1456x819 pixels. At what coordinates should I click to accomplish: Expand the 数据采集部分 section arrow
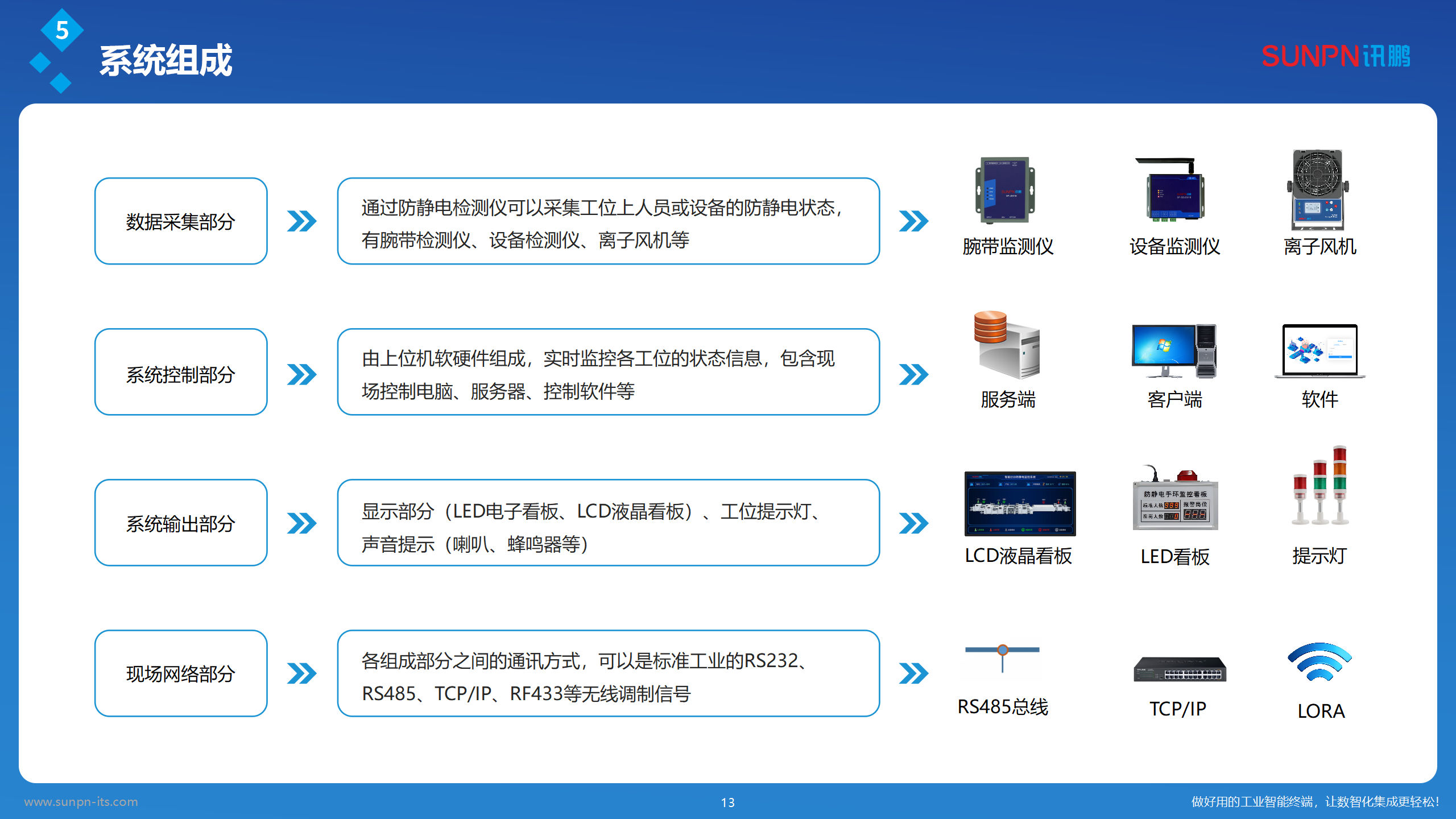pos(301,222)
